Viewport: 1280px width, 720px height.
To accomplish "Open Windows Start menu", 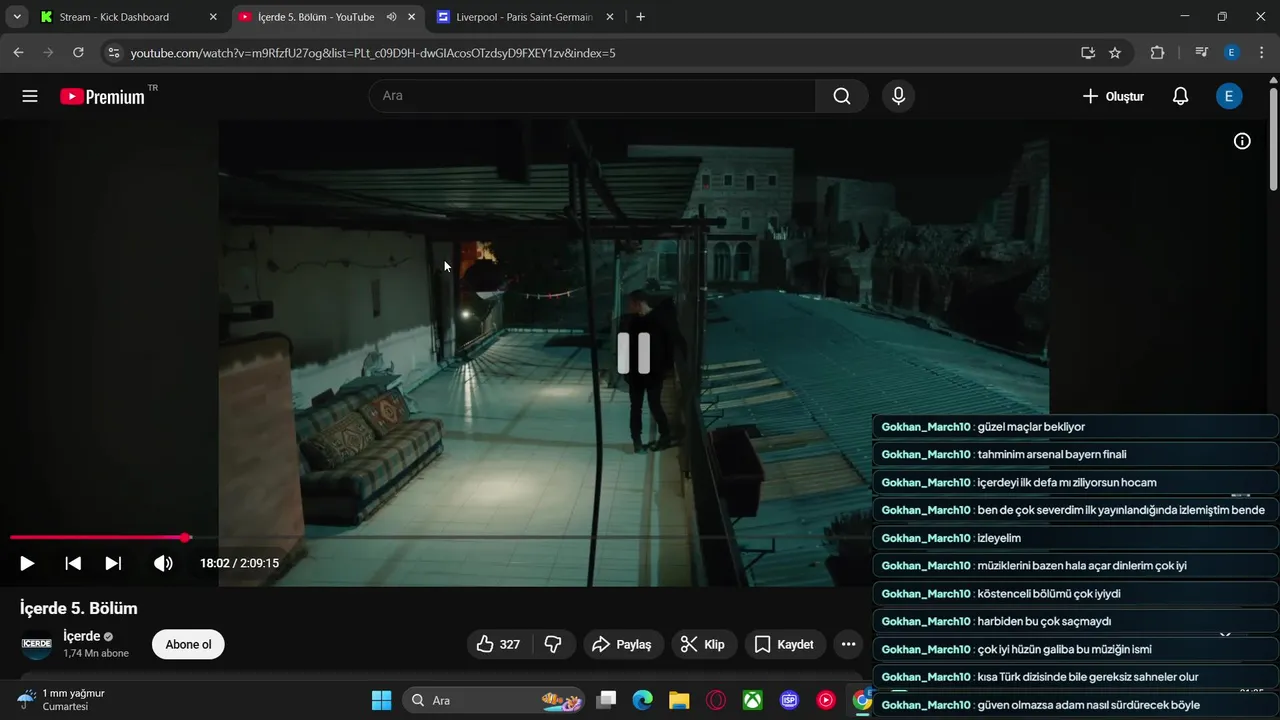I will [x=382, y=700].
